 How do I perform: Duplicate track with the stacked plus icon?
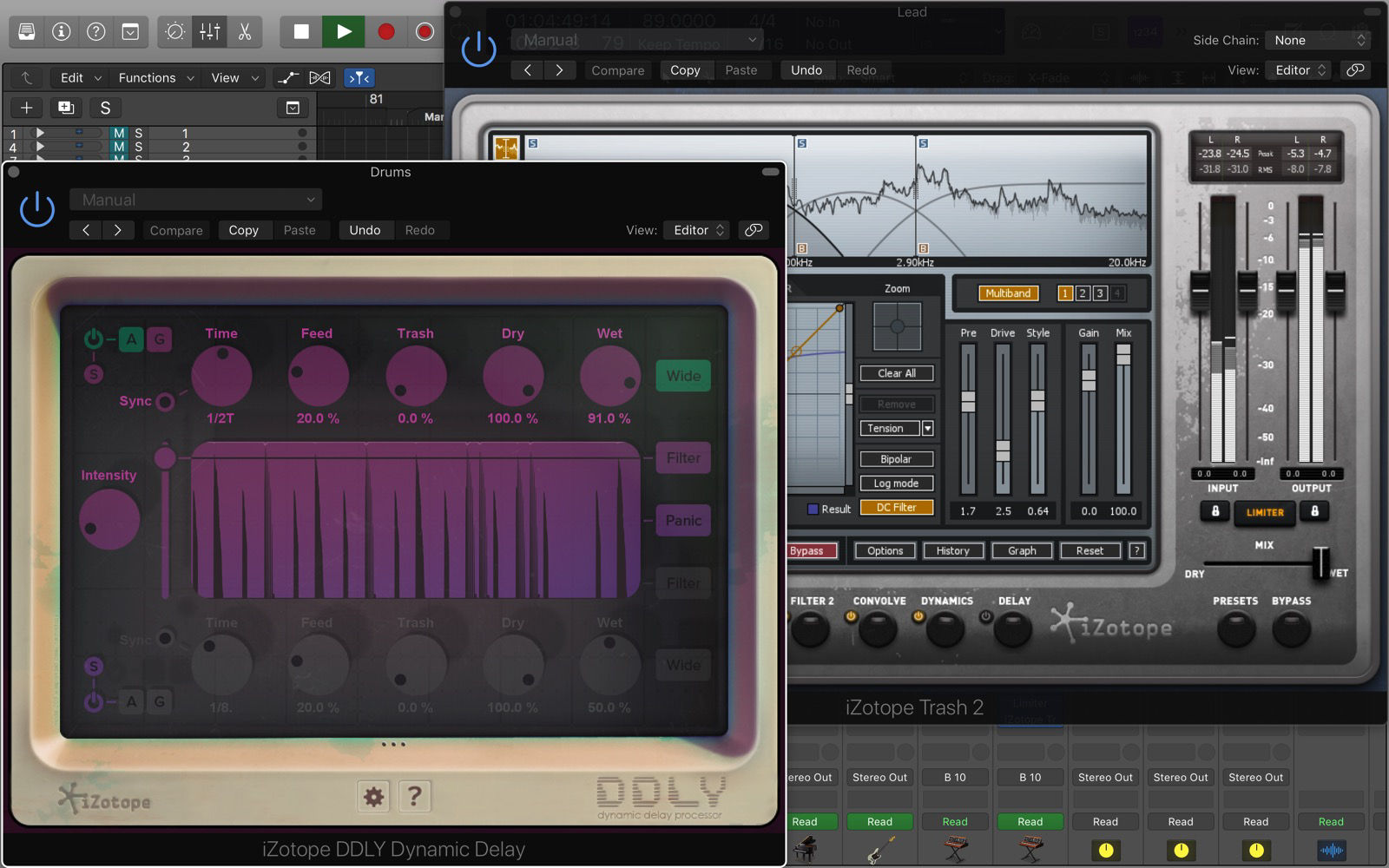pyautogui.click(x=65, y=108)
